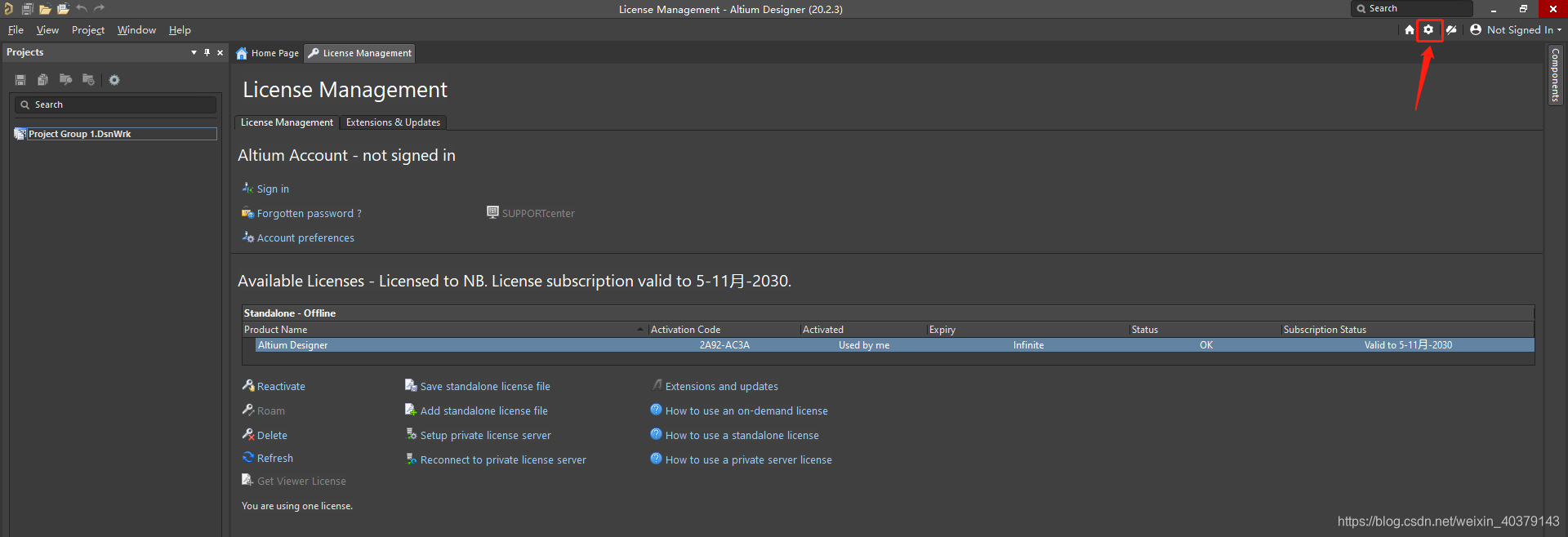The width and height of the screenshot is (1568, 537).
Task: Open the Components side panel tab
Action: pos(1555,74)
